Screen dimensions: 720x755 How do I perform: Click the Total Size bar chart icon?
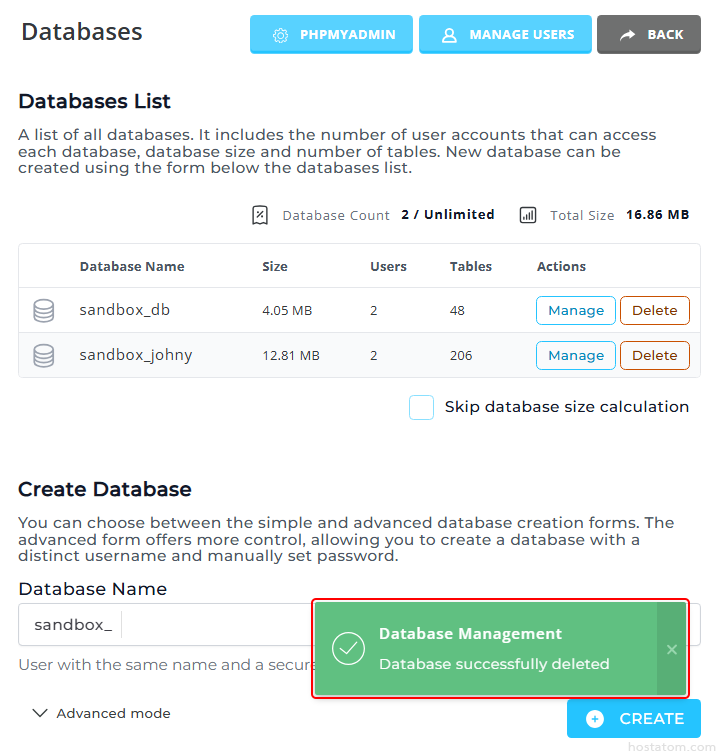[x=528, y=215]
